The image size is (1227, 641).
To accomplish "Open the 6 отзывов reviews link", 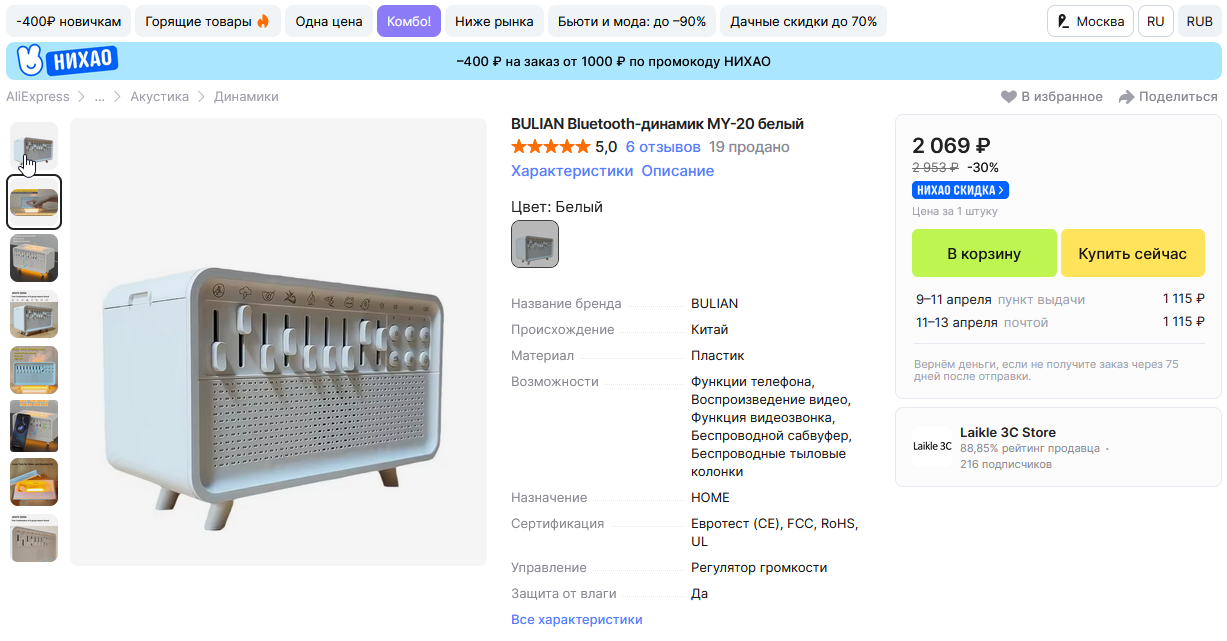I will (661, 147).
